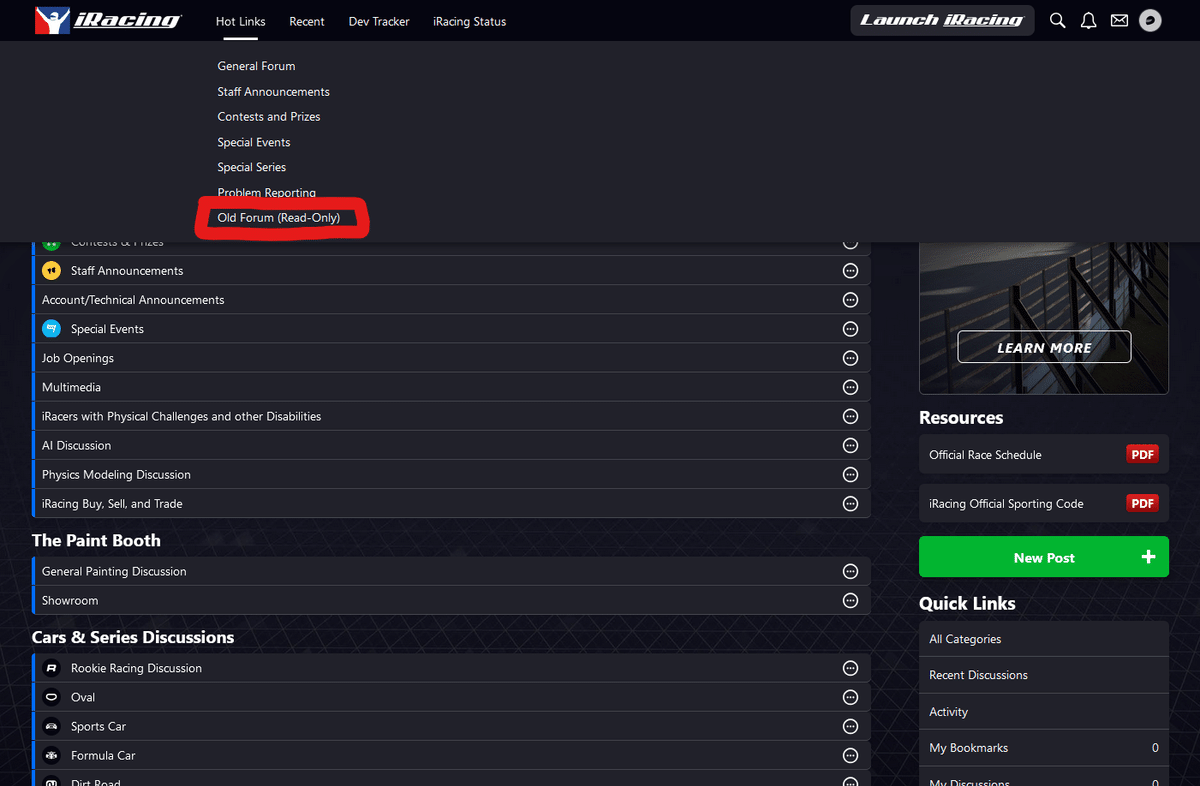Open options menu for Staff Announcements row
Viewport: 1200px width, 786px height.
tap(850, 271)
